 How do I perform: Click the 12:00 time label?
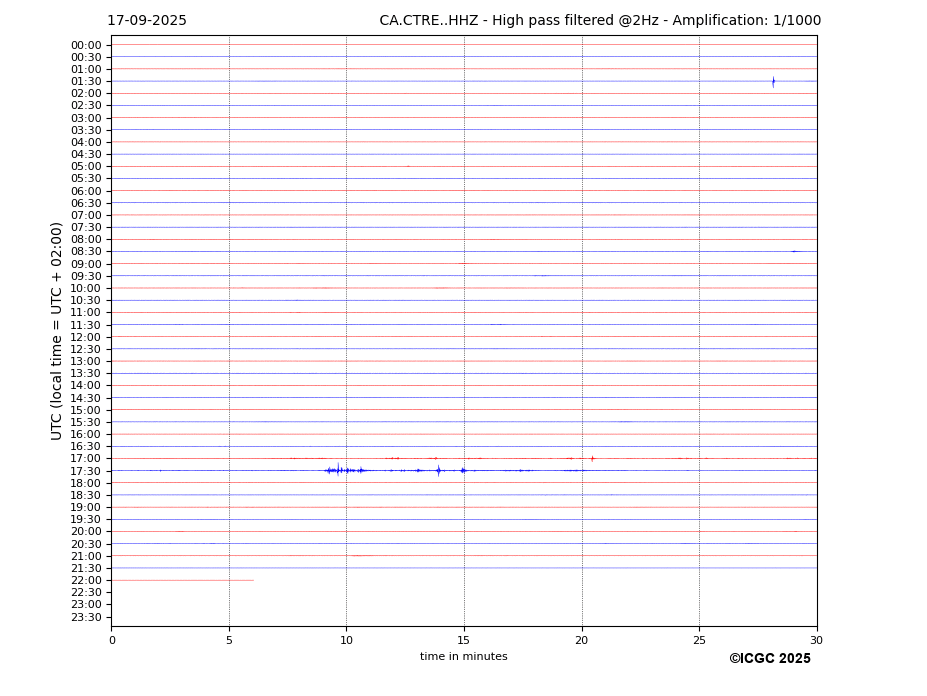click(x=86, y=337)
